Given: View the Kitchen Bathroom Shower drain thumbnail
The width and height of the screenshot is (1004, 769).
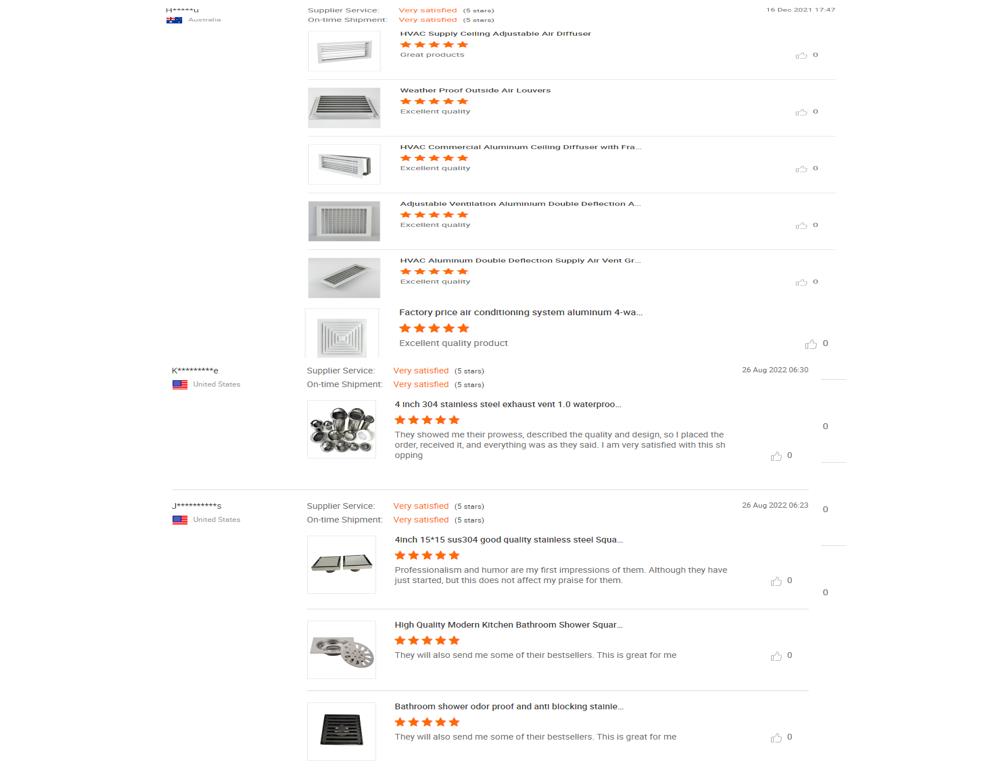Looking at the screenshot, I should 341,650.
